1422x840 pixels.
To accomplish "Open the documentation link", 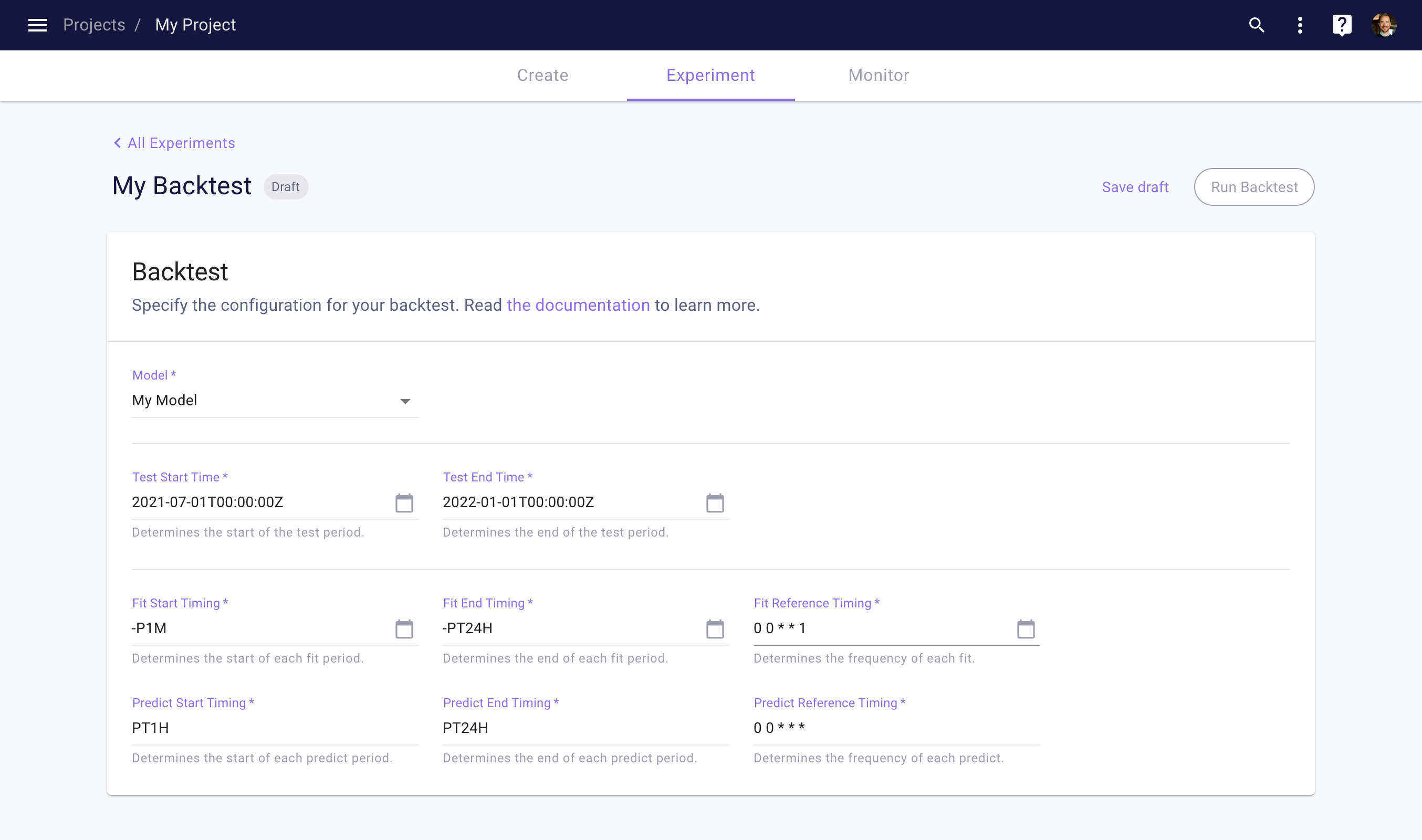I will click(578, 305).
